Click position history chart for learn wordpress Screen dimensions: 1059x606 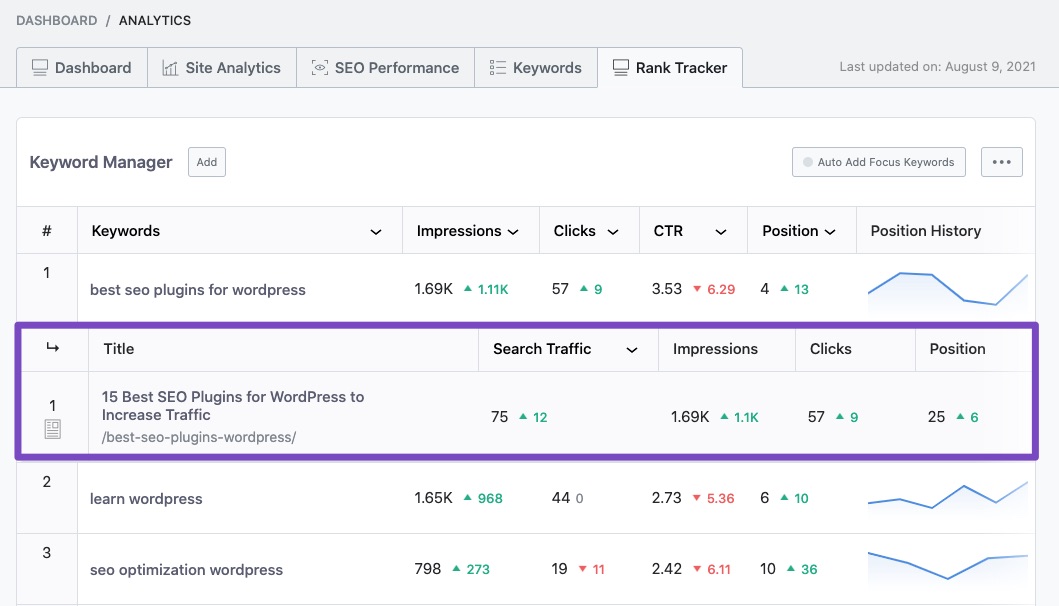pos(946,497)
